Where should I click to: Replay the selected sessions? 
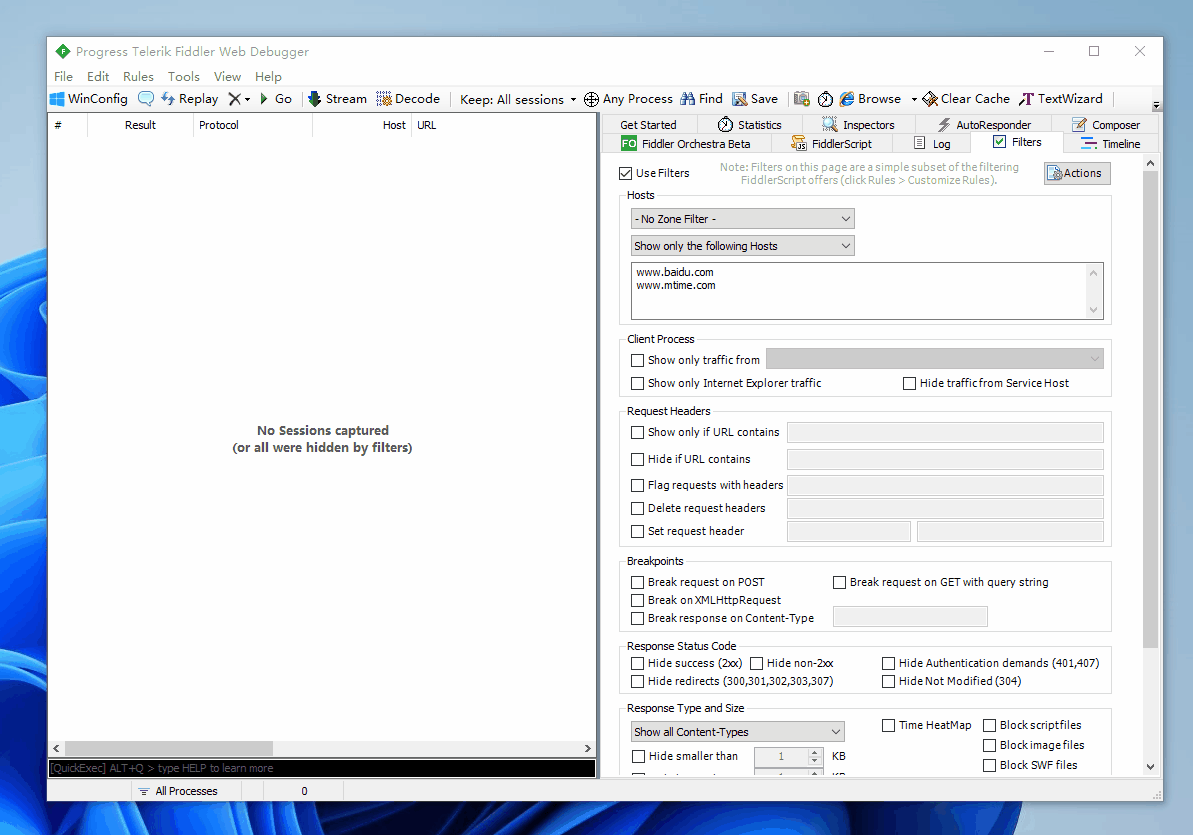(x=189, y=99)
